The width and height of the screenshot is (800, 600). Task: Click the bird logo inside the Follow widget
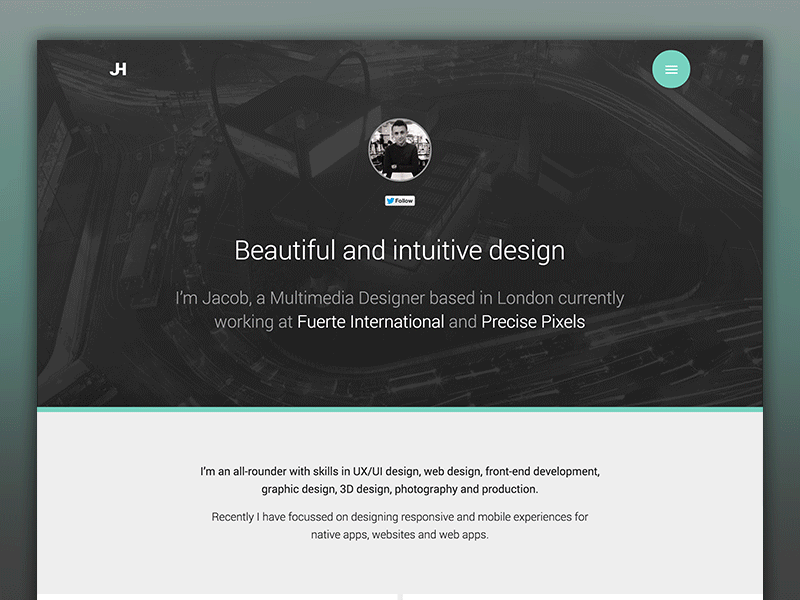tap(391, 200)
